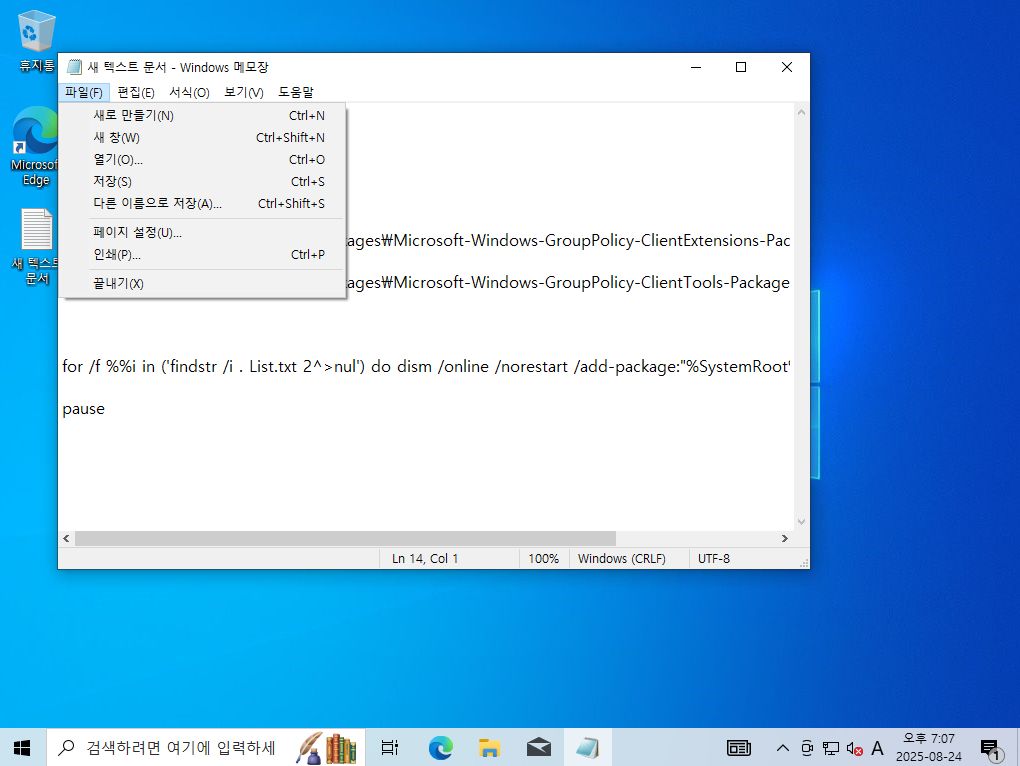Open Task View from the taskbar

pos(389,748)
